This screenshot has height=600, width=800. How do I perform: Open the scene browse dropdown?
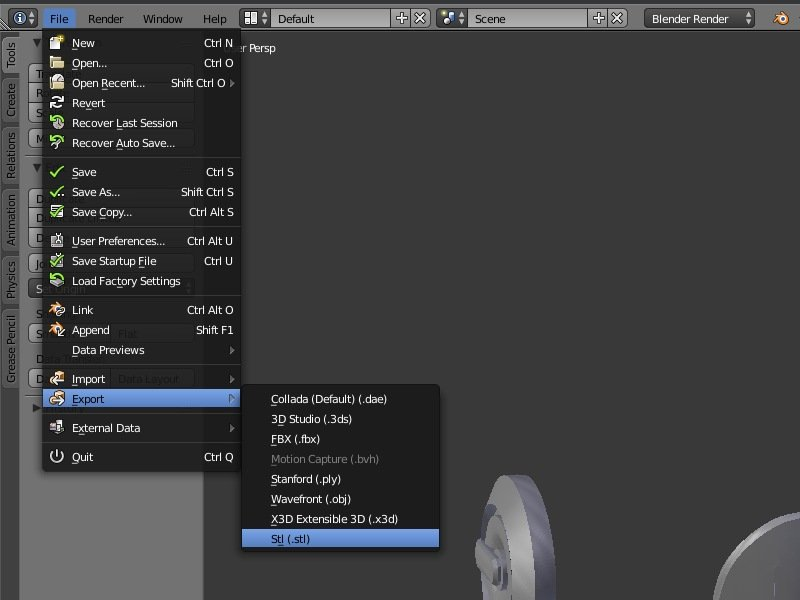(452, 18)
